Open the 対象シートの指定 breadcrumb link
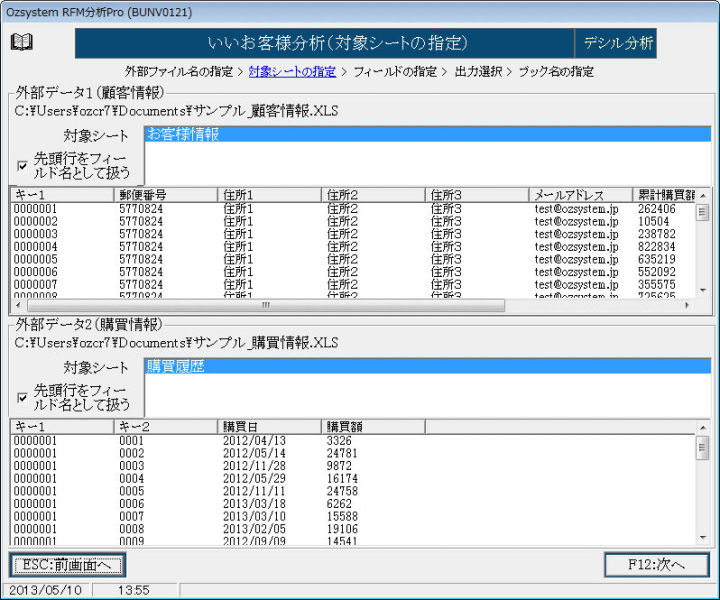This screenshot has height=600, width=720. (292, 72)
